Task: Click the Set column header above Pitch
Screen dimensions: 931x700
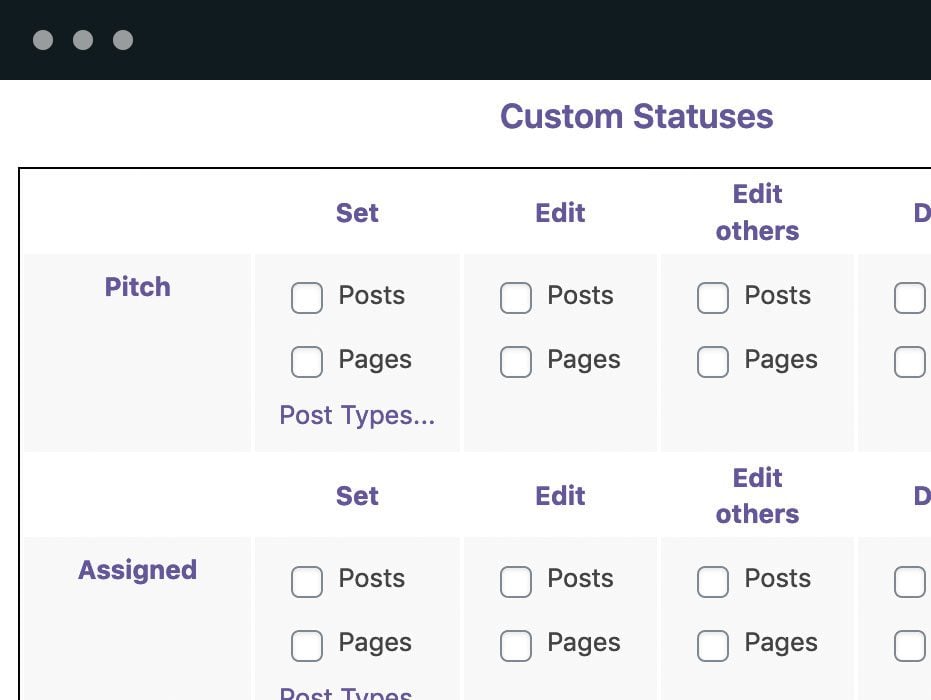Action: [x=357, y=213]
